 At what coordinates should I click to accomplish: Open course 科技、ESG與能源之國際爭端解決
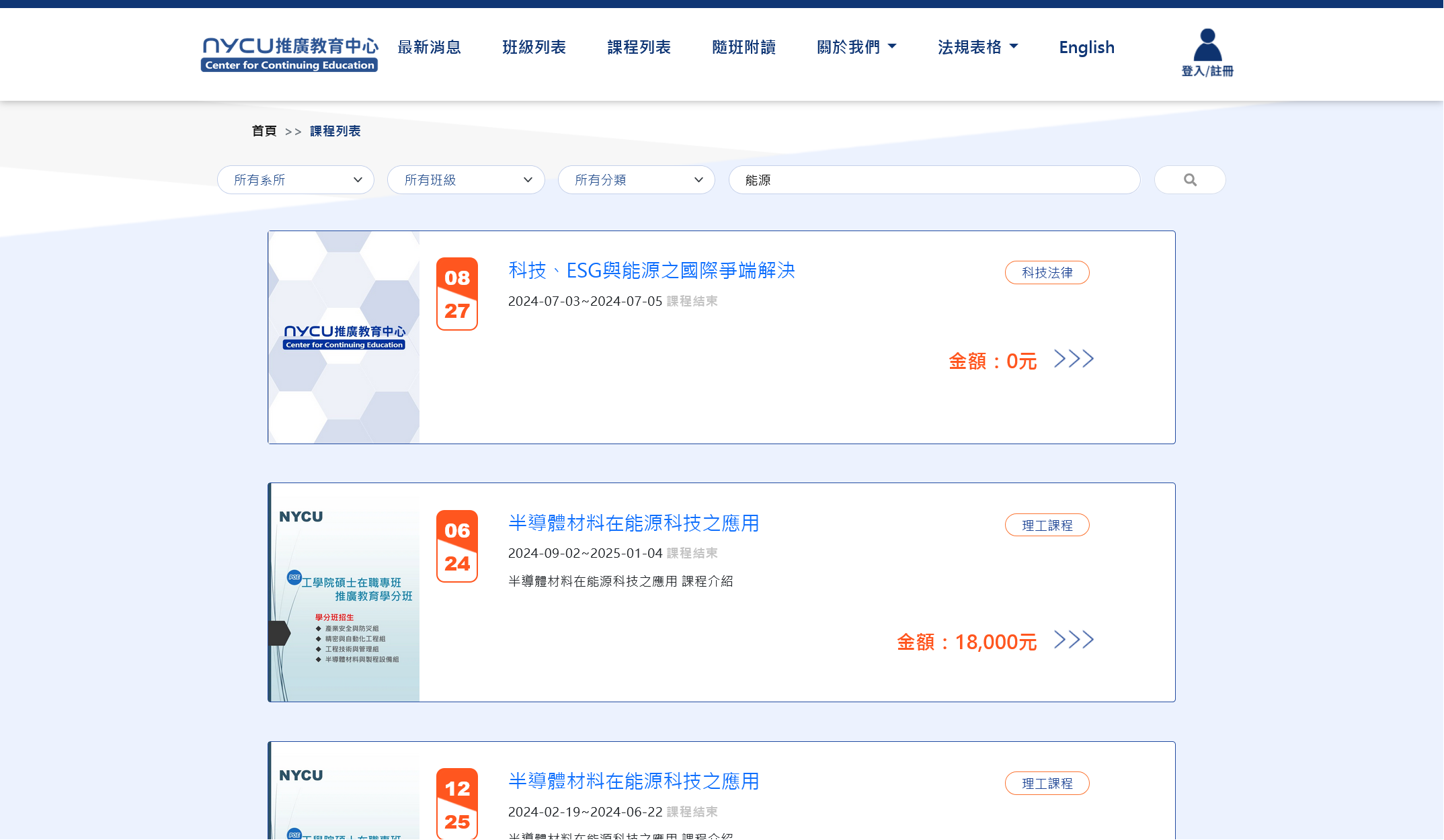(x=651, y=270)
